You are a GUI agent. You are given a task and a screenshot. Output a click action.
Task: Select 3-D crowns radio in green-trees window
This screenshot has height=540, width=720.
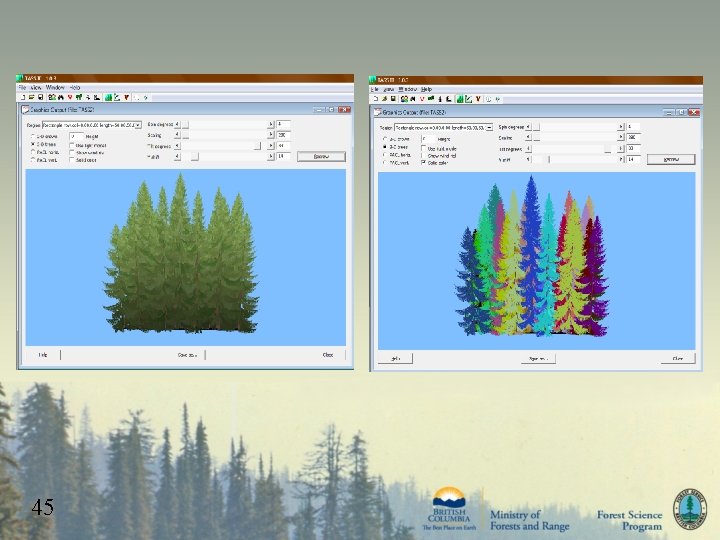[x=33, y=136]
